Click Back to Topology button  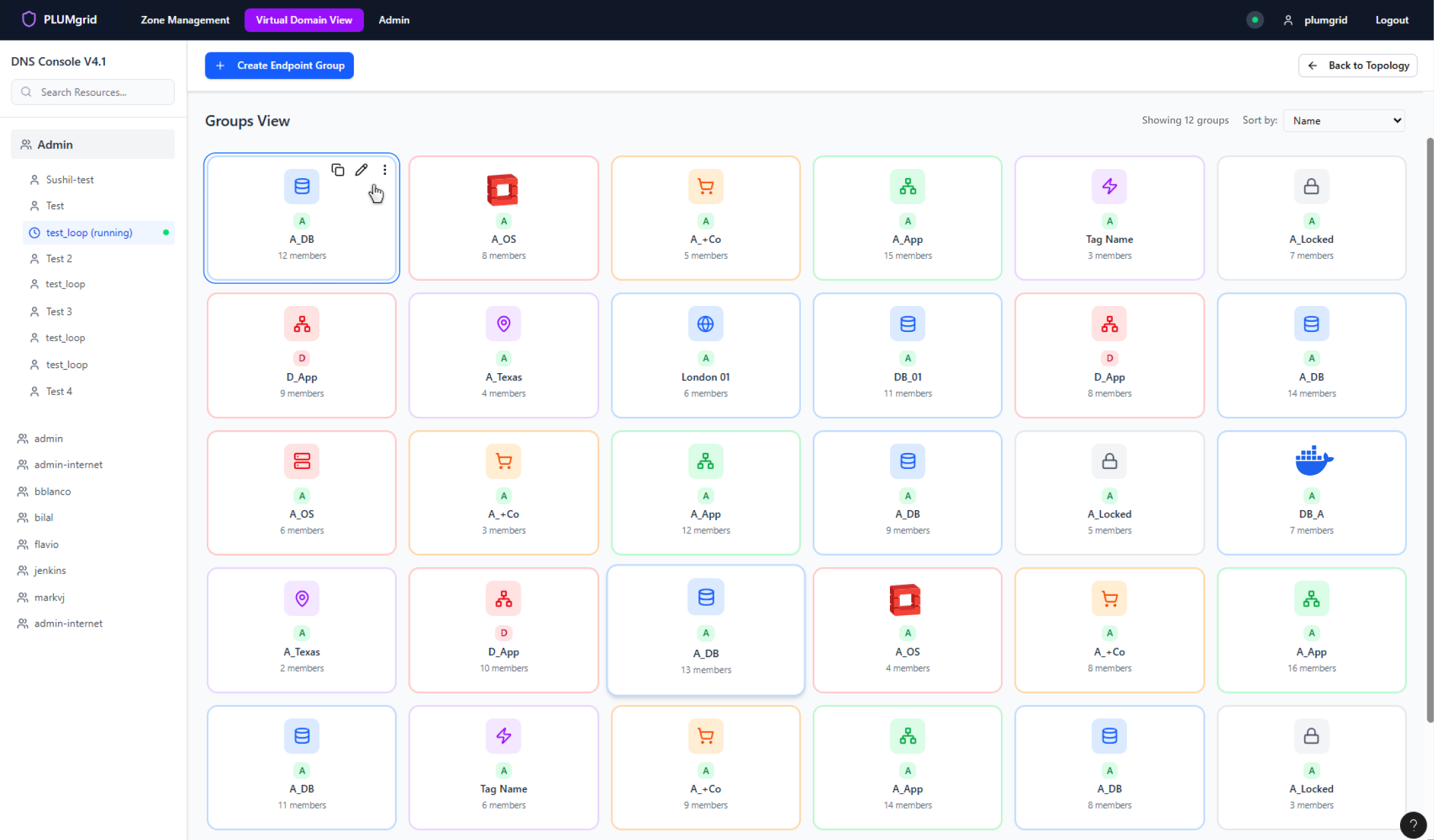click(1358, 65)
